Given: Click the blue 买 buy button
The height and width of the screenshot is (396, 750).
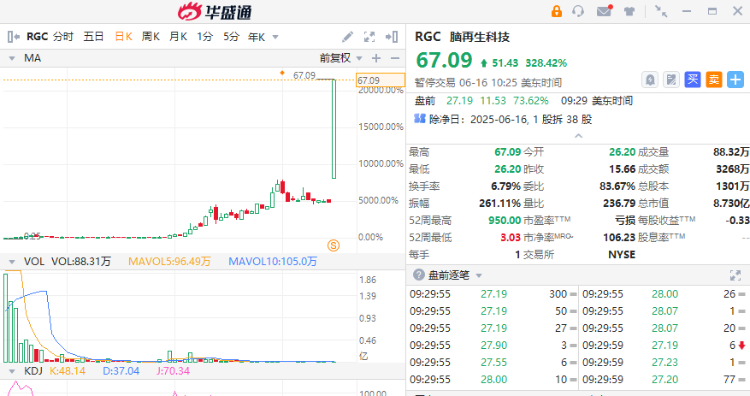Looking at the screenshot, I should tap(693, 79).
